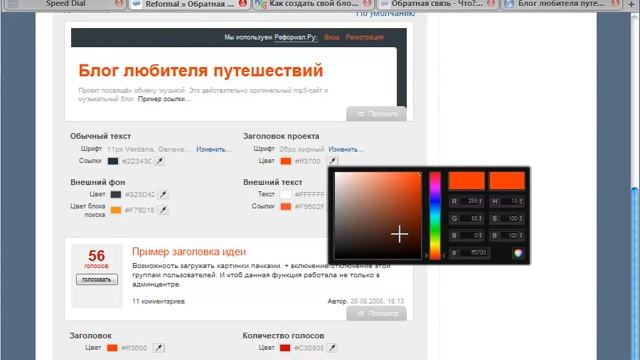Step brightness B value 100 with spinner

[x=521, y=236]
